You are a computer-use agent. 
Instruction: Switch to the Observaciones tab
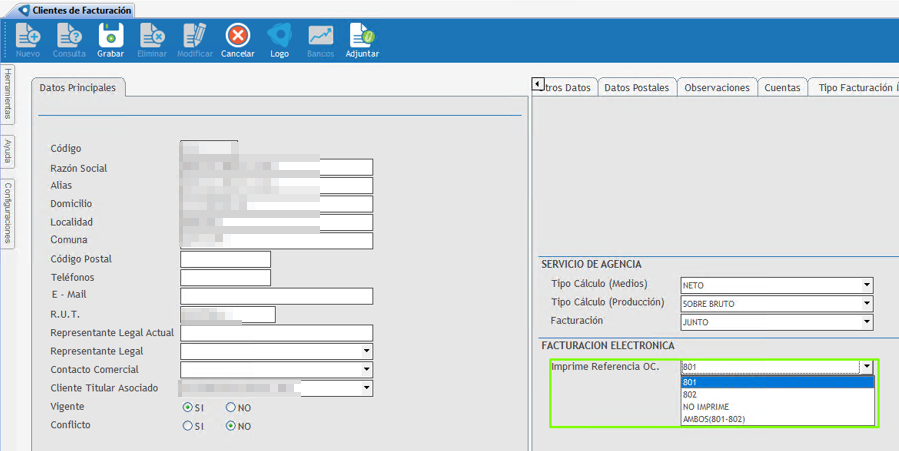pyautogui.click(x=717, y=88)
